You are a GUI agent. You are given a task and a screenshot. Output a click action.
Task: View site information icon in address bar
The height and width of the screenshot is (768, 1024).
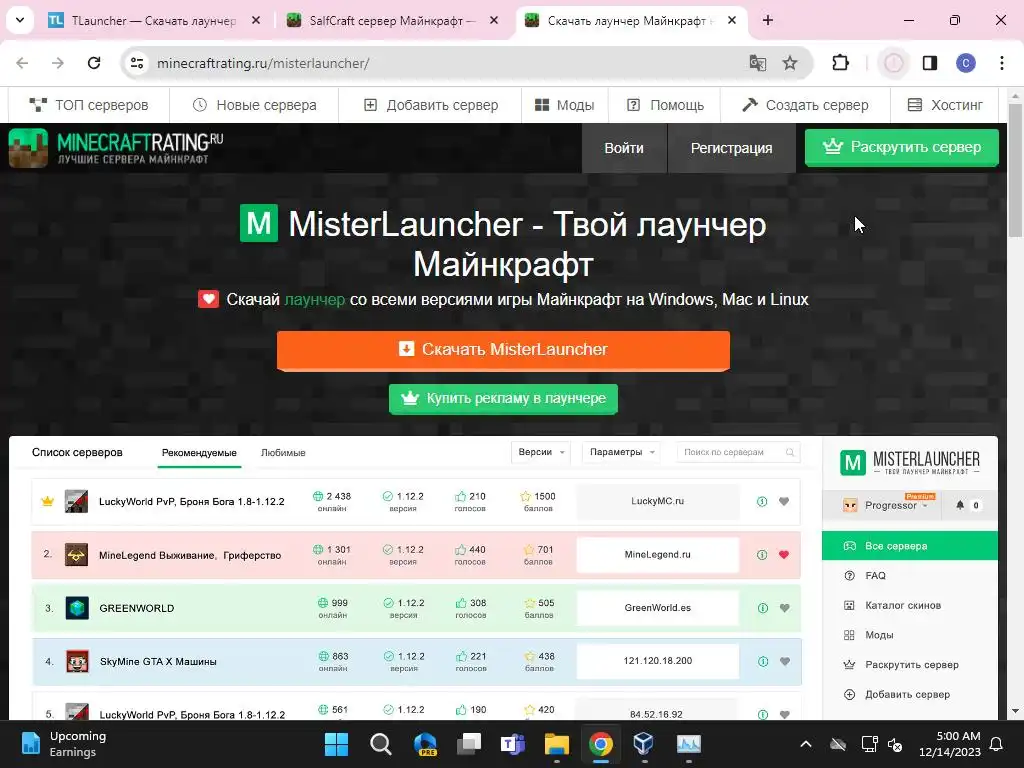(x=137, y=63)
